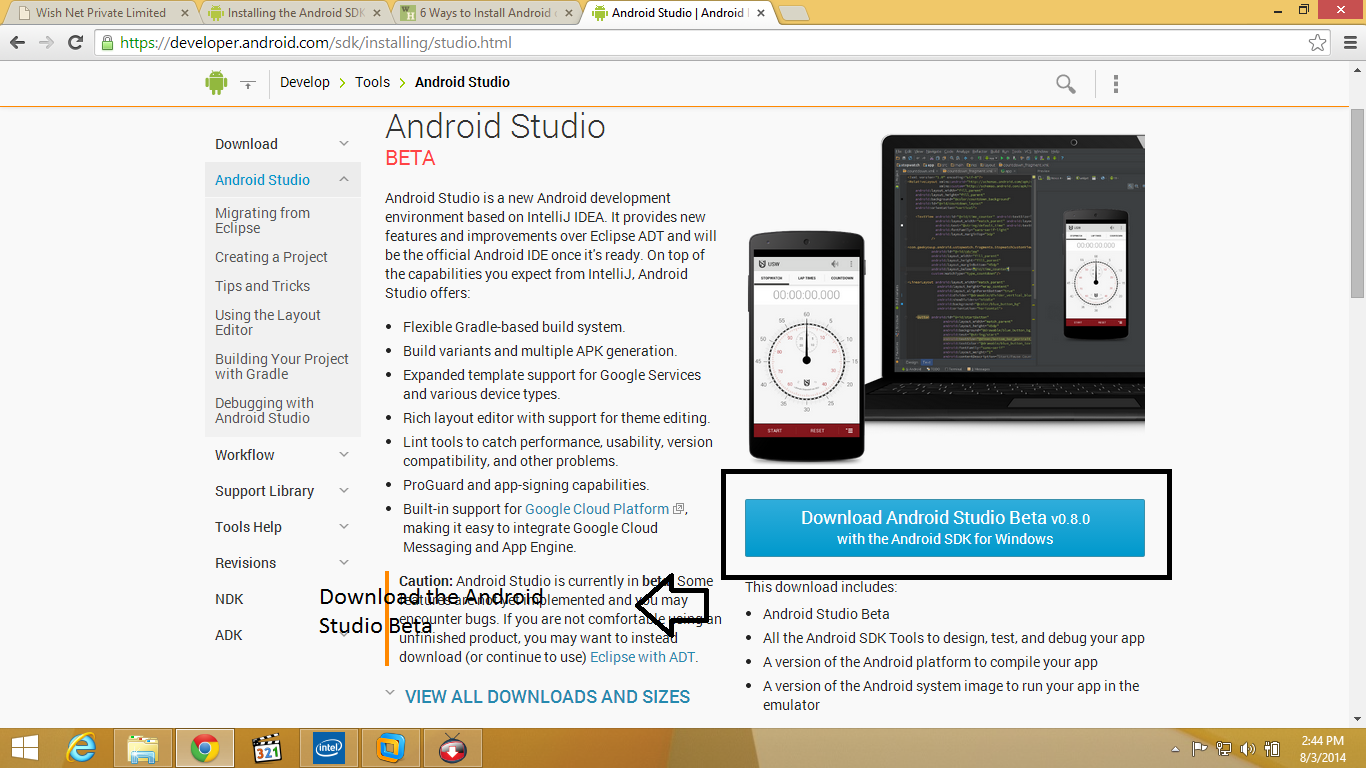The height and width of the screenshot is (768, 1366).
Task: Open the navigation dropdown next to Android logo
Action: point(248,84)
